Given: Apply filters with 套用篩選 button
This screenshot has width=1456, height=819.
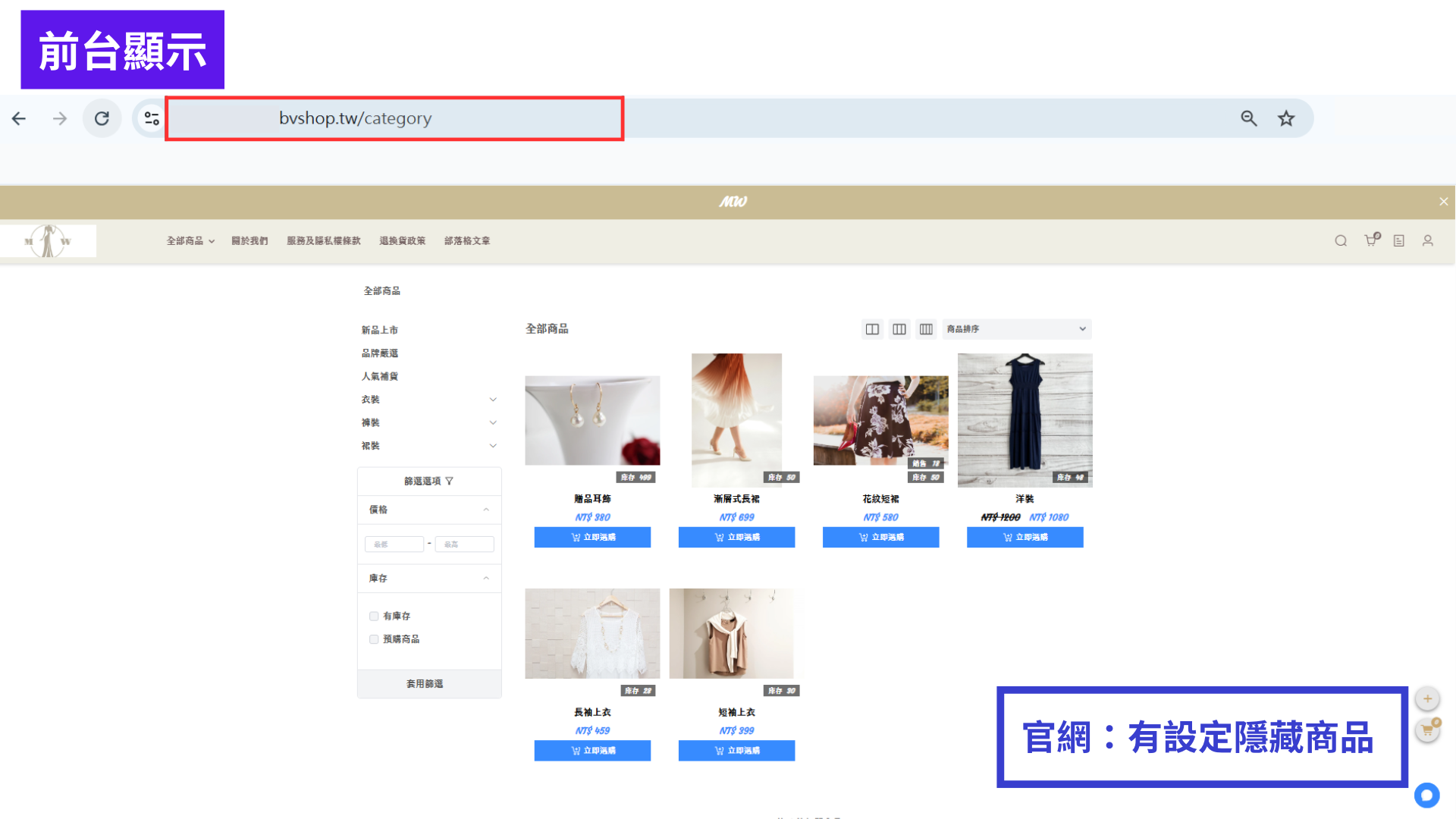Looking at the screenshot, I should pos(429,684).
